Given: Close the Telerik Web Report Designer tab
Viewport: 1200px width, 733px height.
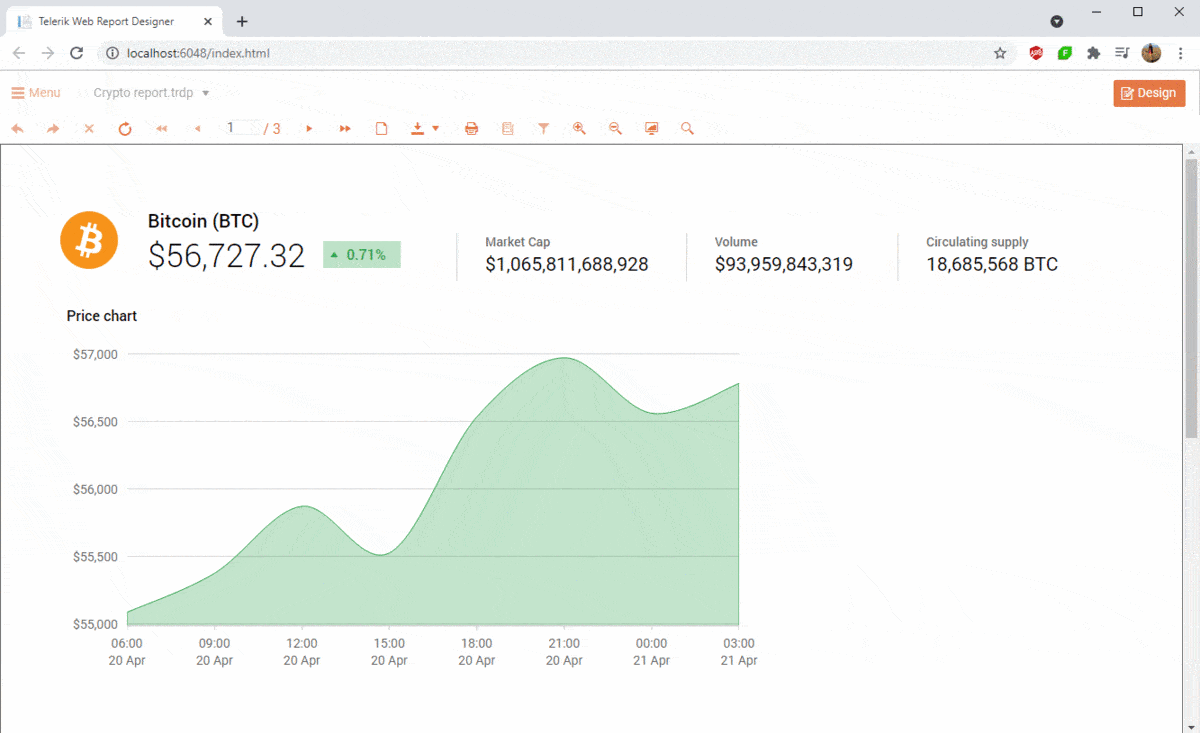Looking at the screenshot, I should click(207, 21).
